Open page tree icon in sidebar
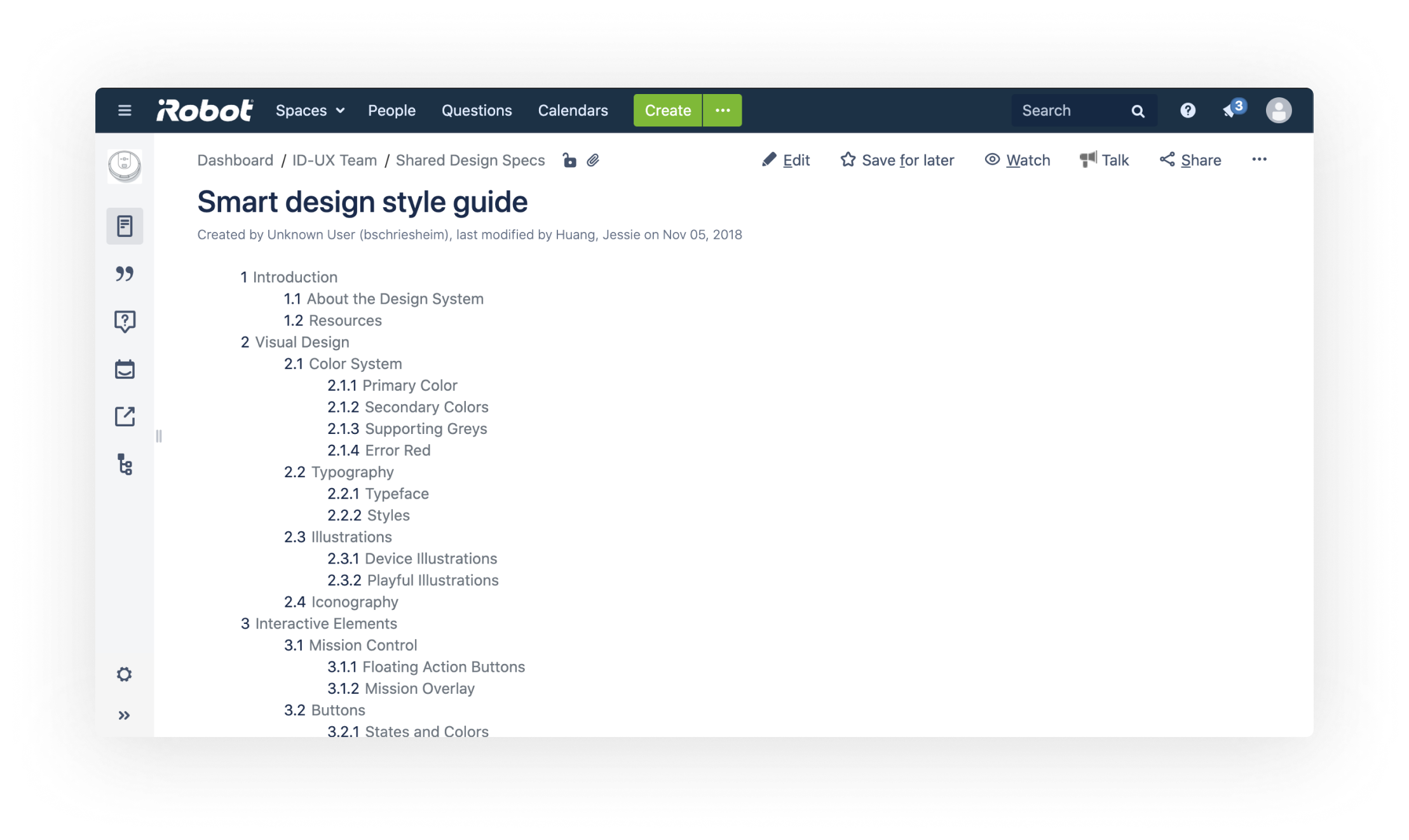1409x840 pixels. pyautogui.click(x=125, y=464)
